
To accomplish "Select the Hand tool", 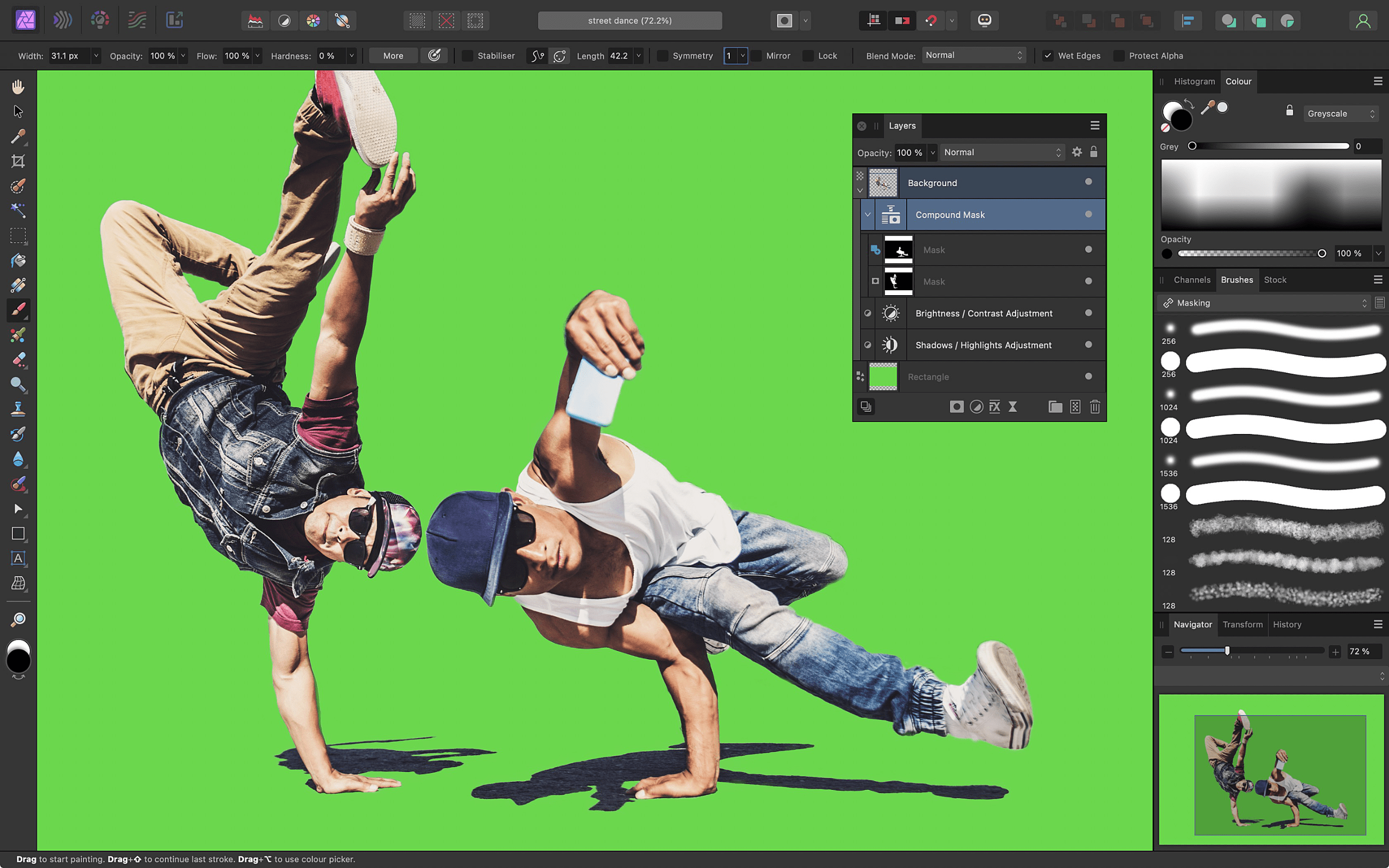I will (x=18, y=86).
